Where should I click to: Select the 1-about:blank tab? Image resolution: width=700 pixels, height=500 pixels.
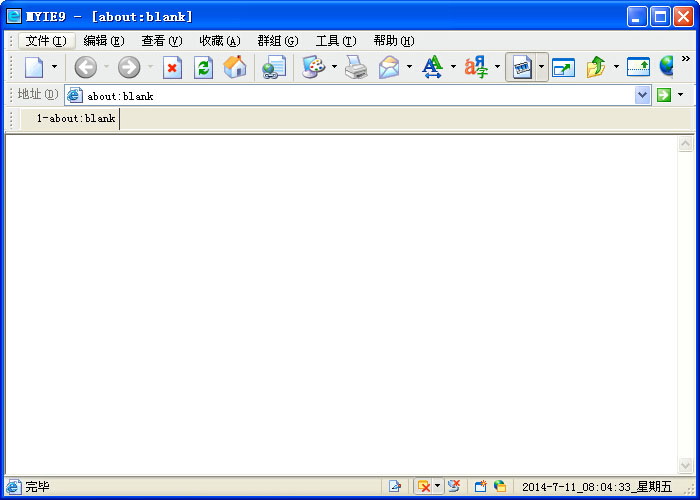click(x=75, y=119)
